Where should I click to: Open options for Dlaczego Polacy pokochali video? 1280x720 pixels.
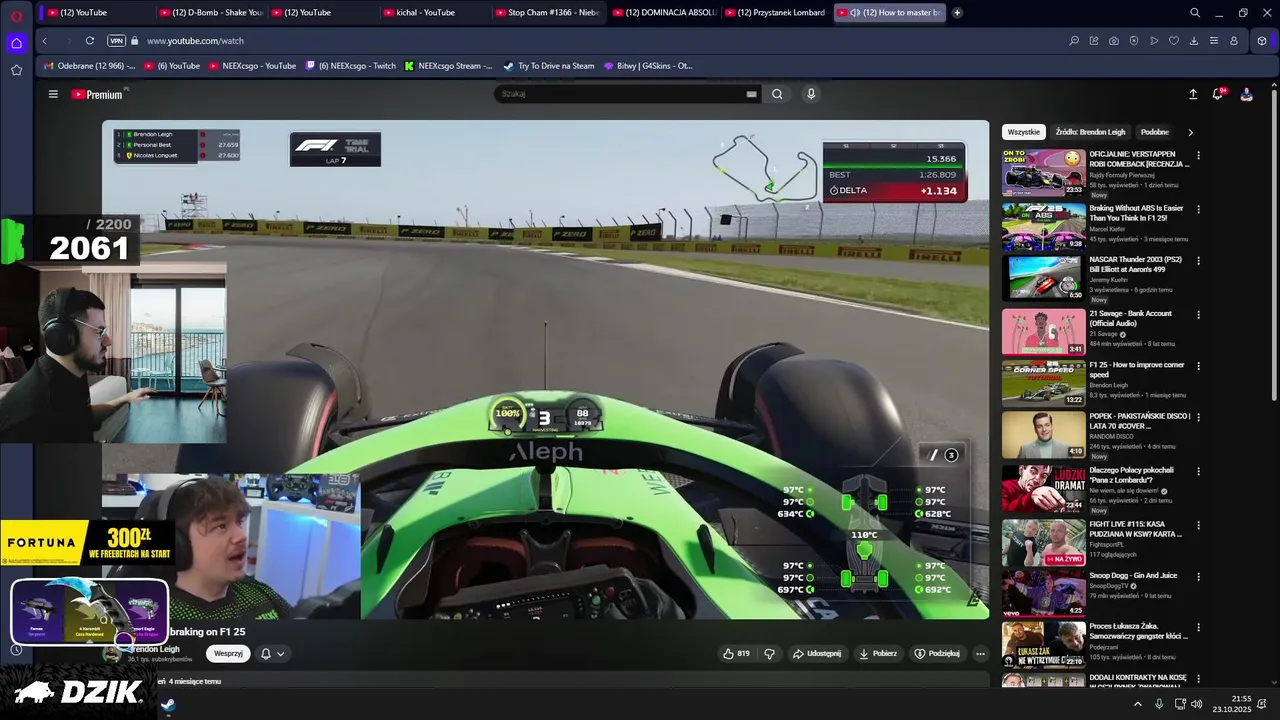[1198, 471]
